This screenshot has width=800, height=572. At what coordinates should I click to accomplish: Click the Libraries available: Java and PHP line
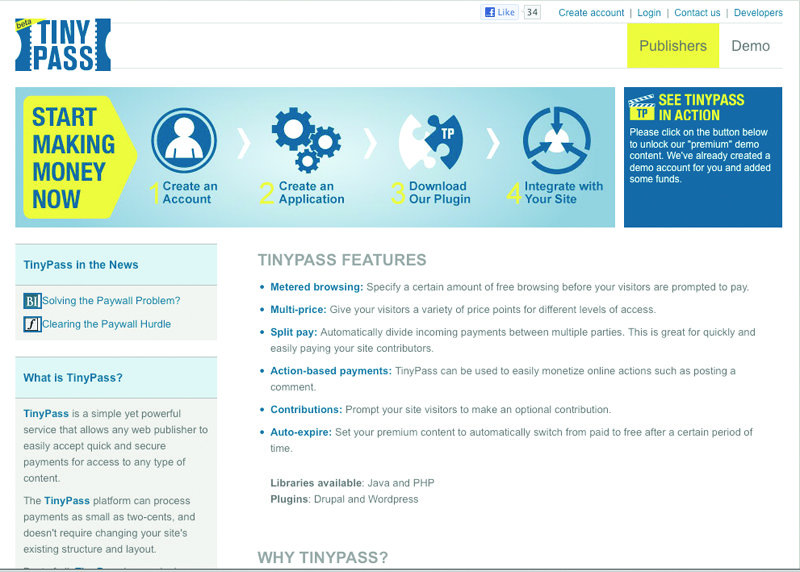[352, 483]
